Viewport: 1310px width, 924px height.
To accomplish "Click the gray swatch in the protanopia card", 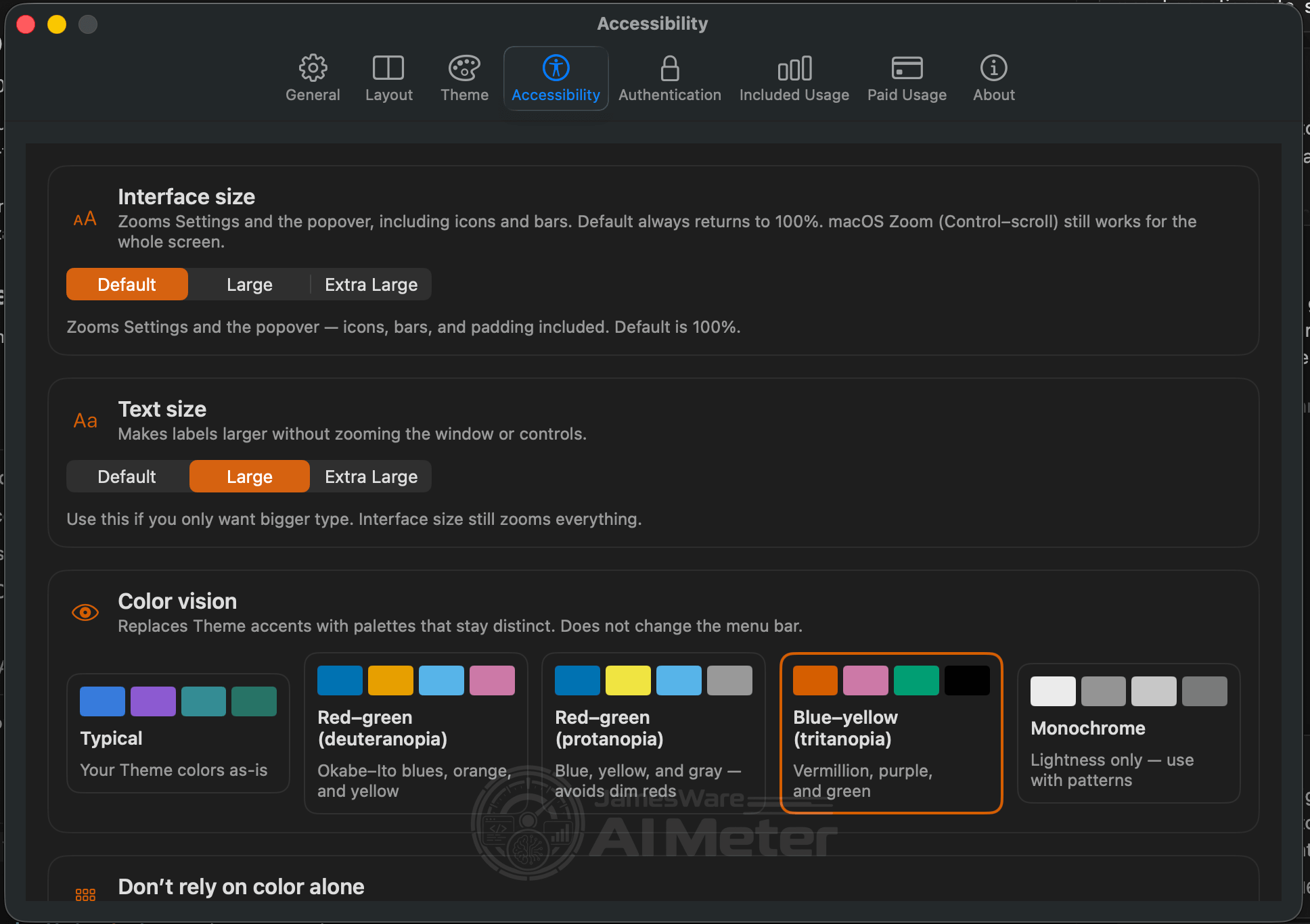I will 729,680.
